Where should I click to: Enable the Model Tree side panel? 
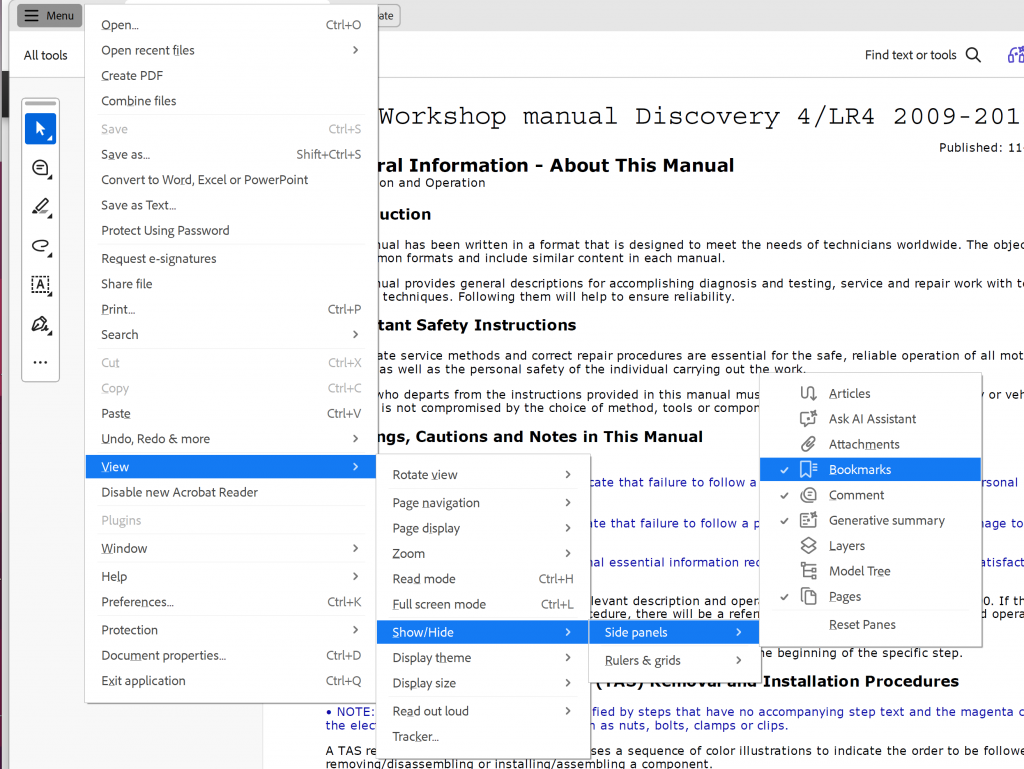pos(870,571)
